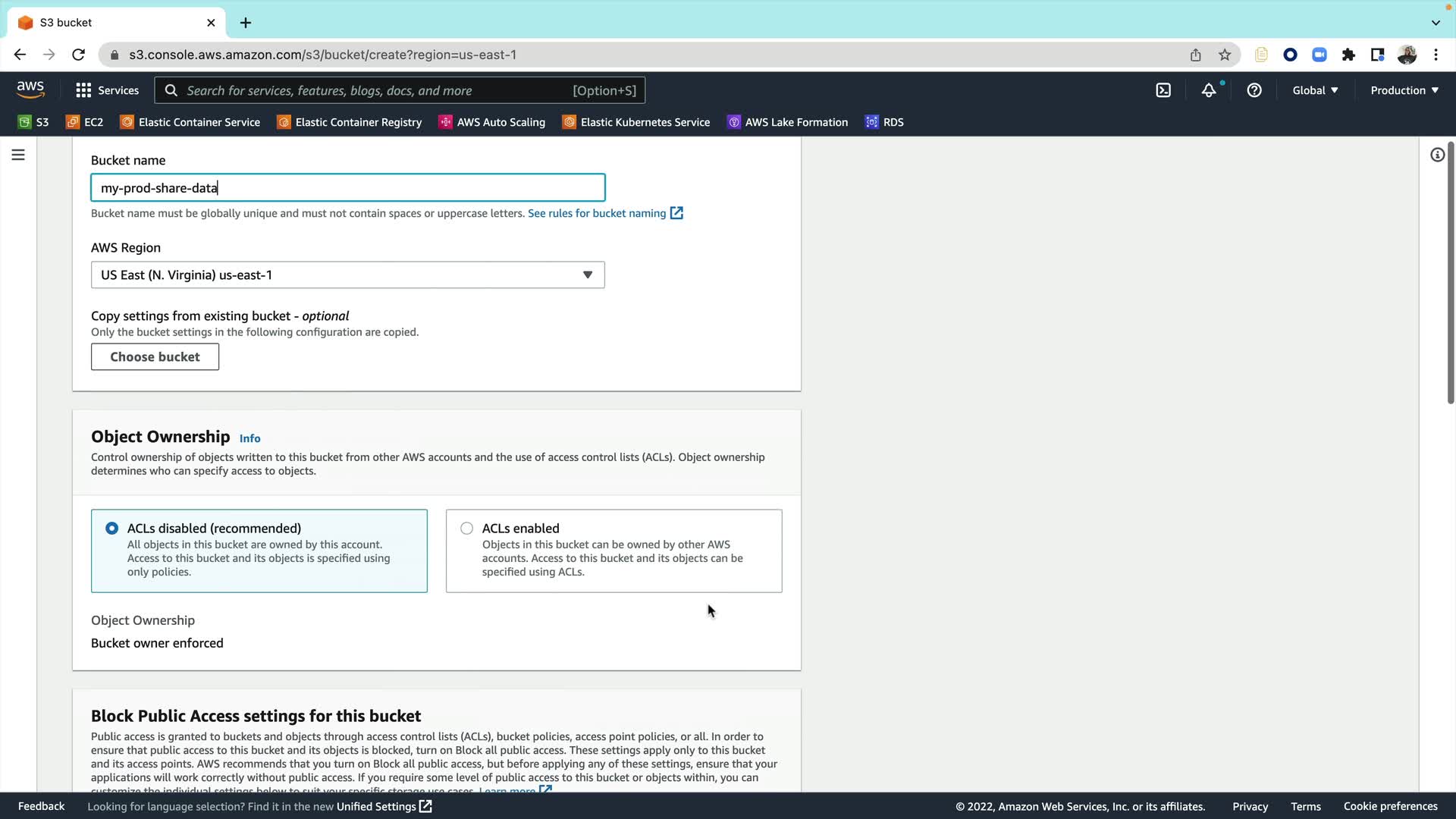
Task: Select ACLs enabled option
Action: point(467,529)
